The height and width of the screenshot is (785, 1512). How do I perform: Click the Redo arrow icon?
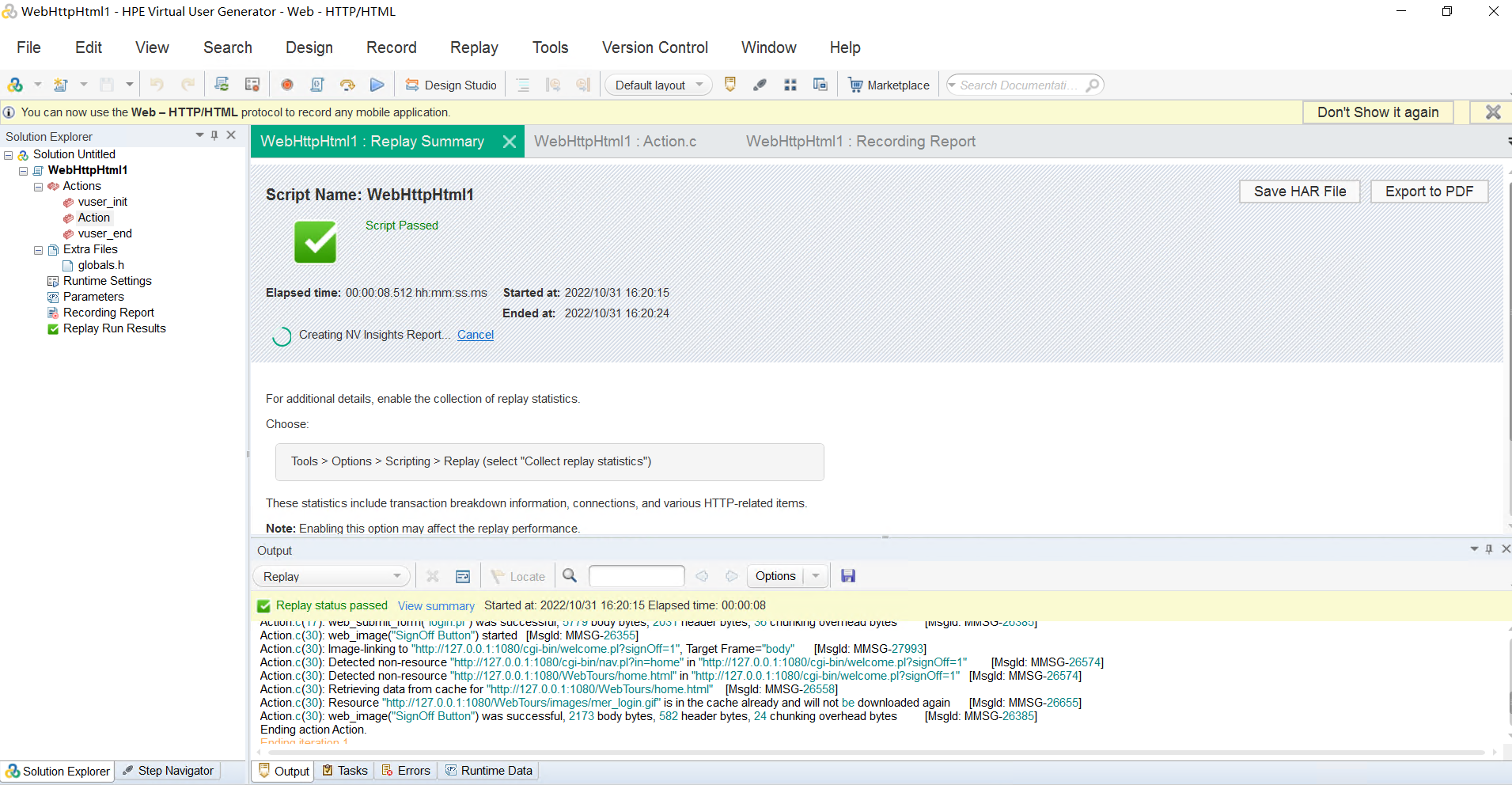coord(188,85)
